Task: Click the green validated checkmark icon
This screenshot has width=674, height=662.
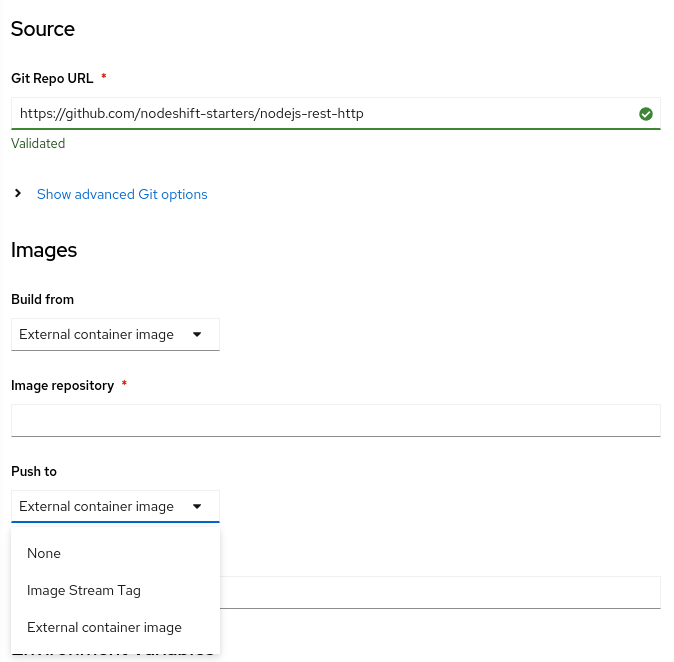Action: [x=645, y=114]
